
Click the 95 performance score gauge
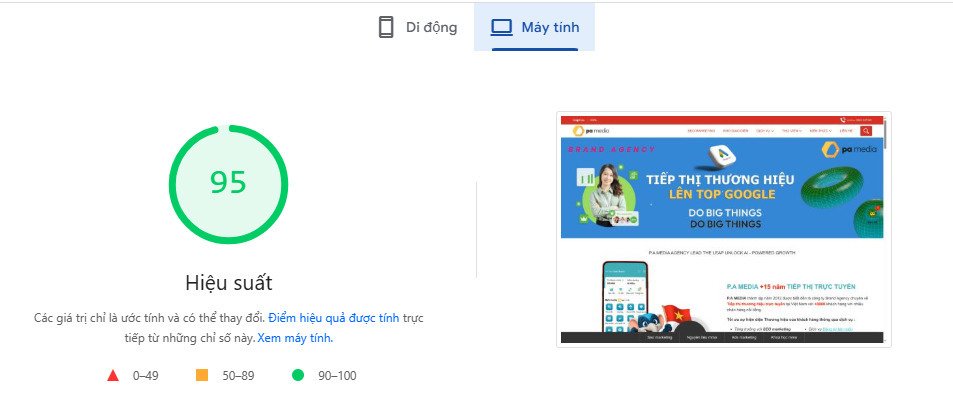click(x=228, y=183)
